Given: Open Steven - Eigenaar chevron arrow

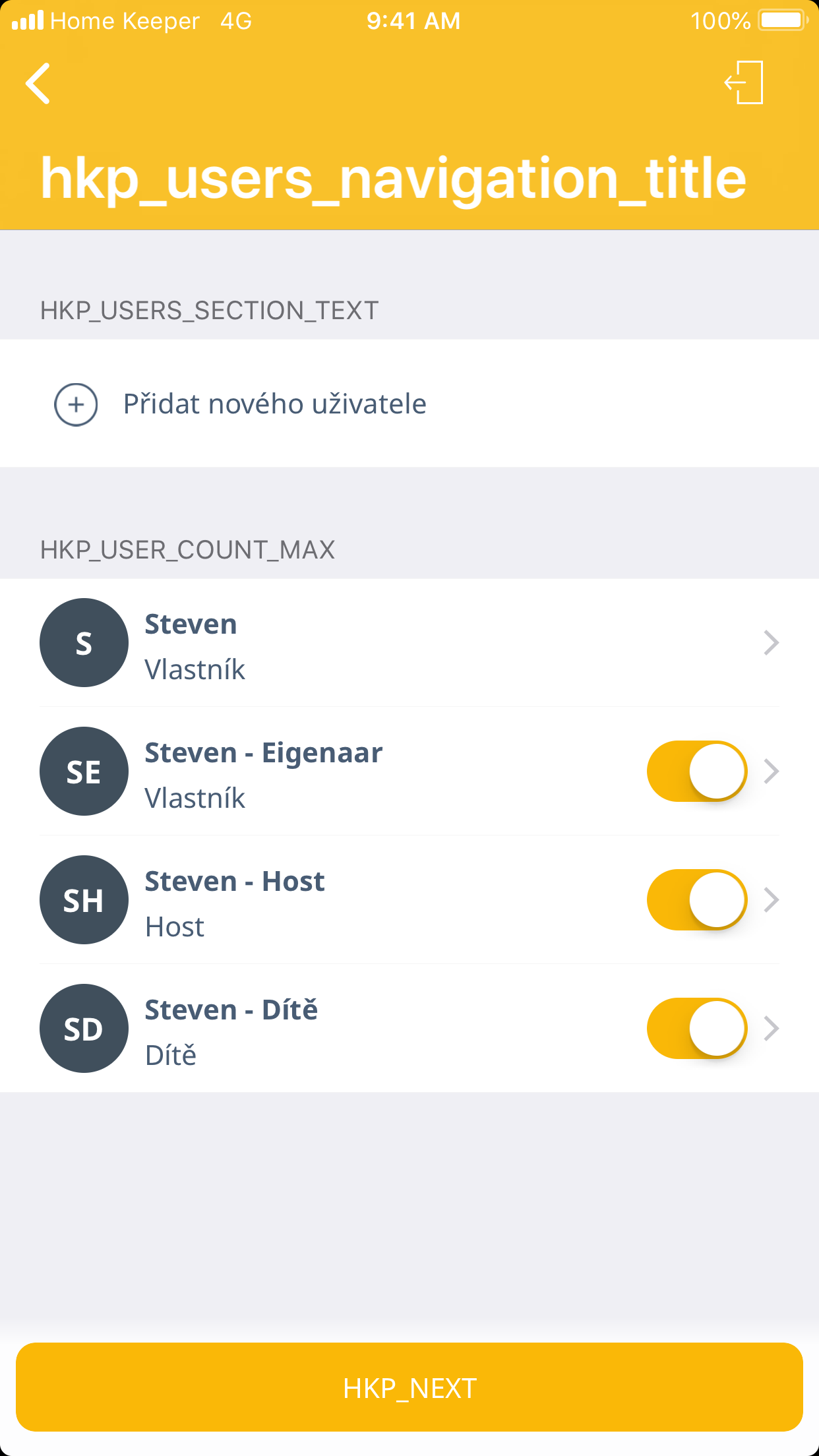Looking at the screenshot, I should coord(771,771).
